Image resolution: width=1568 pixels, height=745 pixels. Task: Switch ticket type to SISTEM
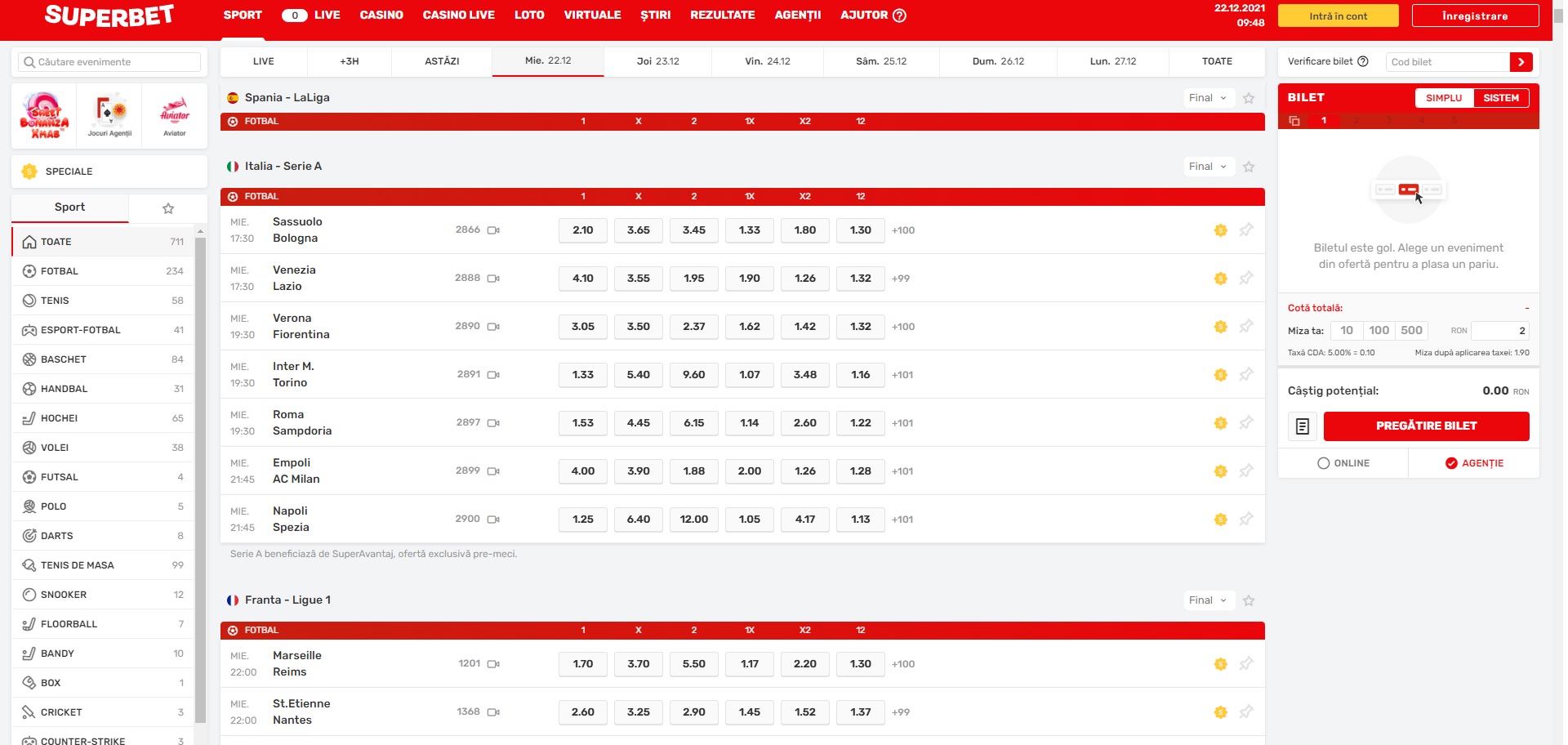(1501, 98)
